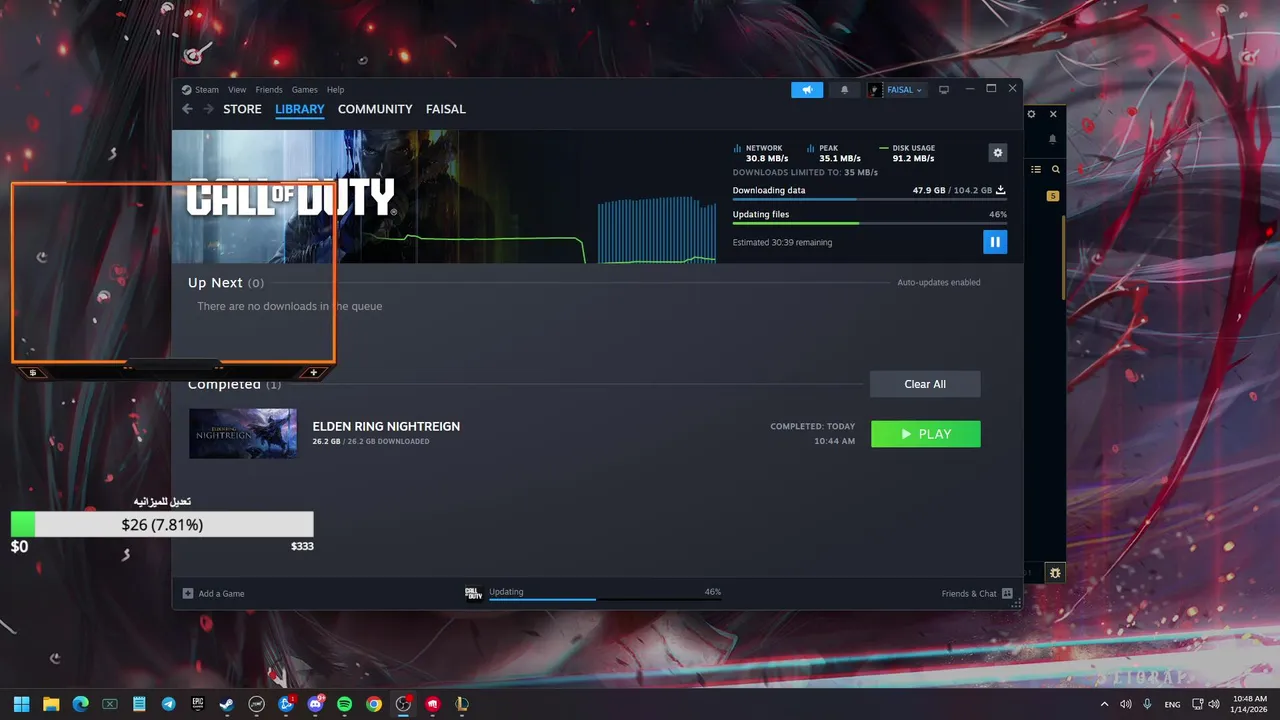The width and height of the screenshot is (1280, 720).
Task: Go forward with the right arrow
Action: tap(208, 109)
